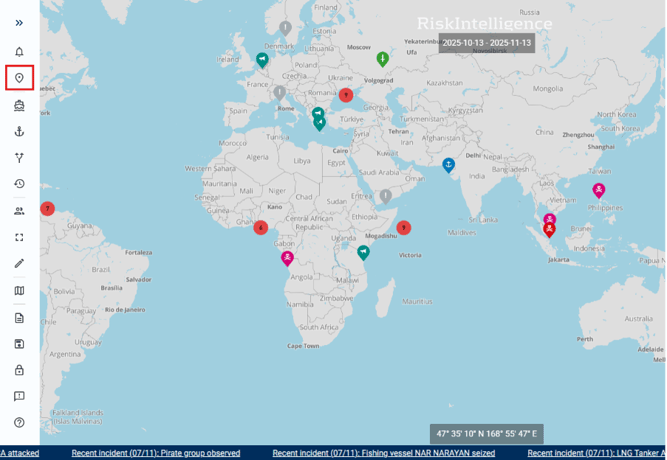The width and height of the screenshot is (667, 460).
Task: Click gray alert marker above Rome
Action: (x=279, y=92)
